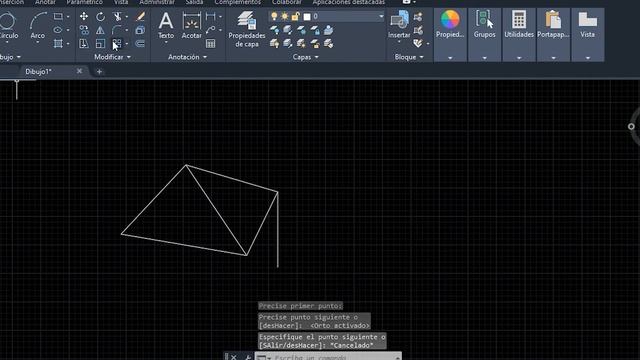
Task: Select the Ellipse draw tool
Action: (x=58, y=30)
